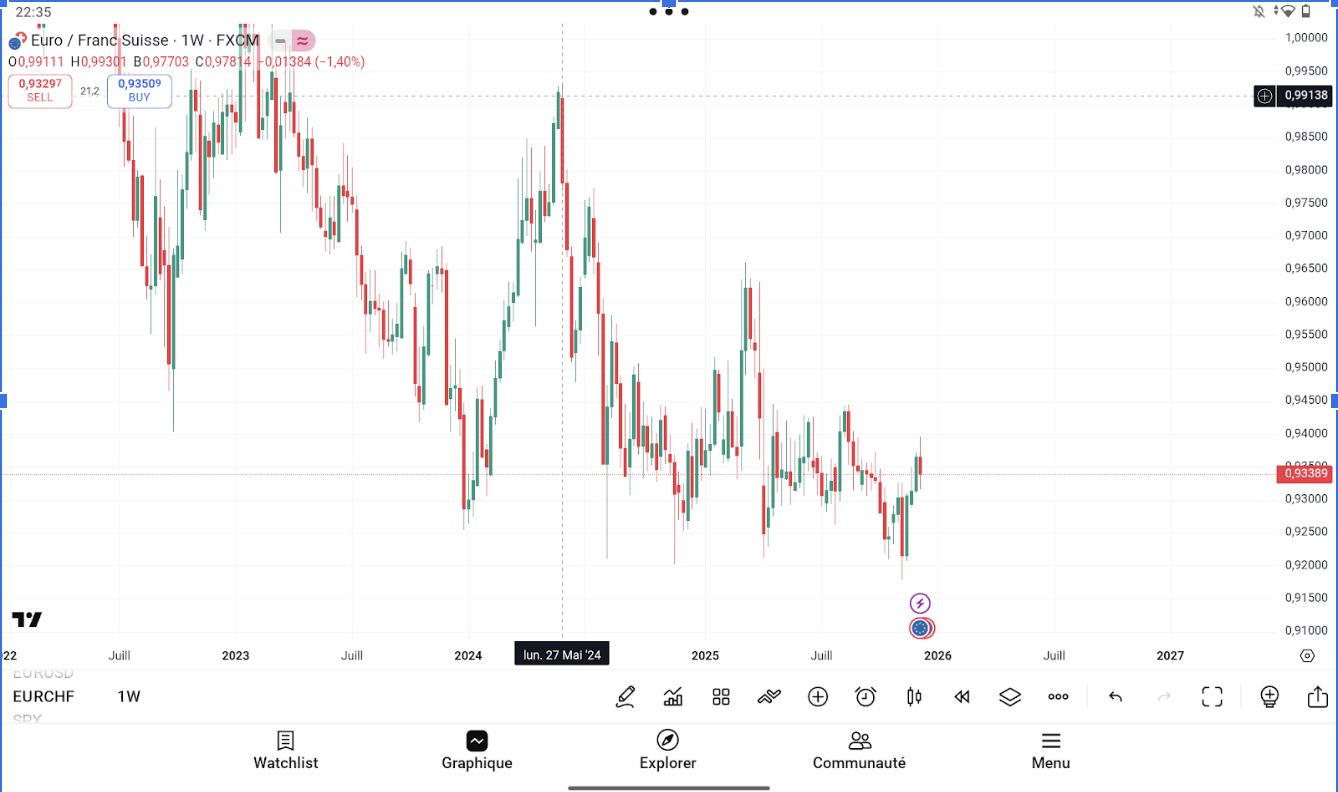Undo the last action with back arrow

1116,697
